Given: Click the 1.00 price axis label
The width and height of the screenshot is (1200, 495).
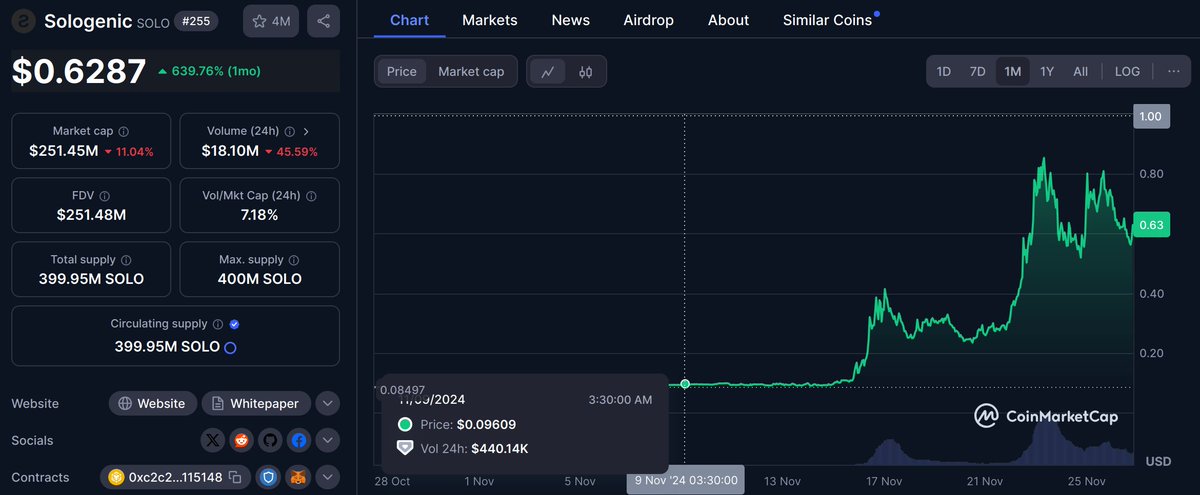Looking at the screenshot, I should tap(1150, 117).
